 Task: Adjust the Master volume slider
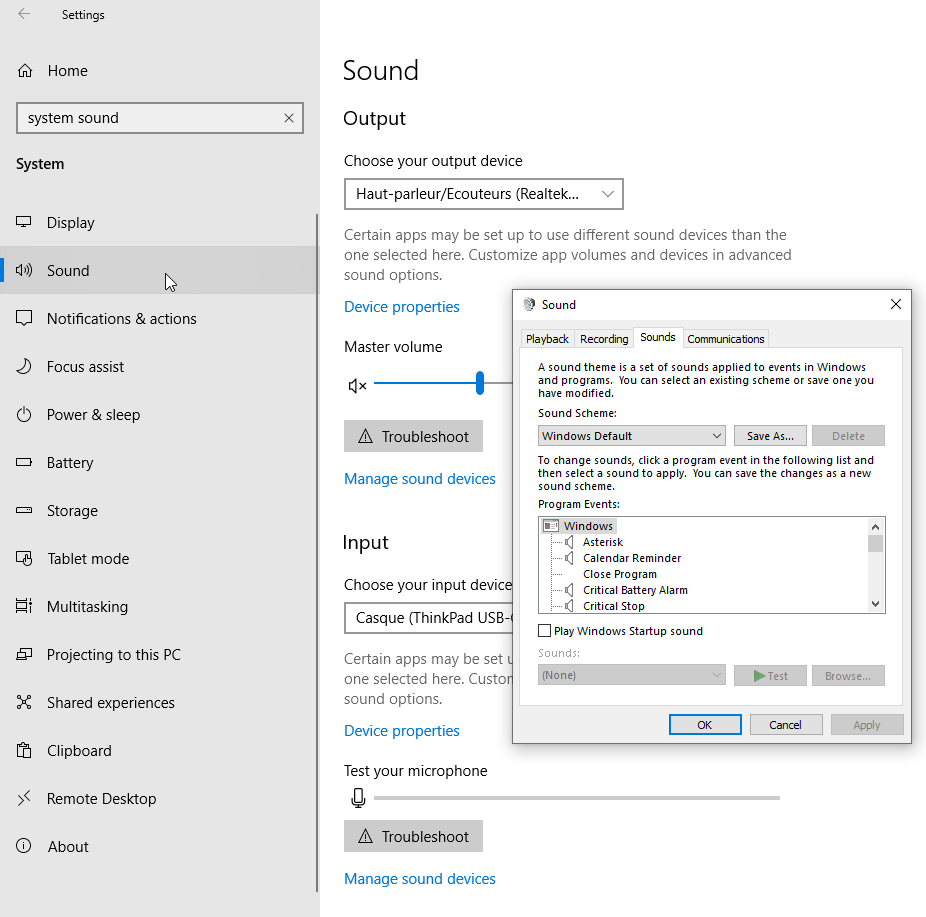click(478, 383)
